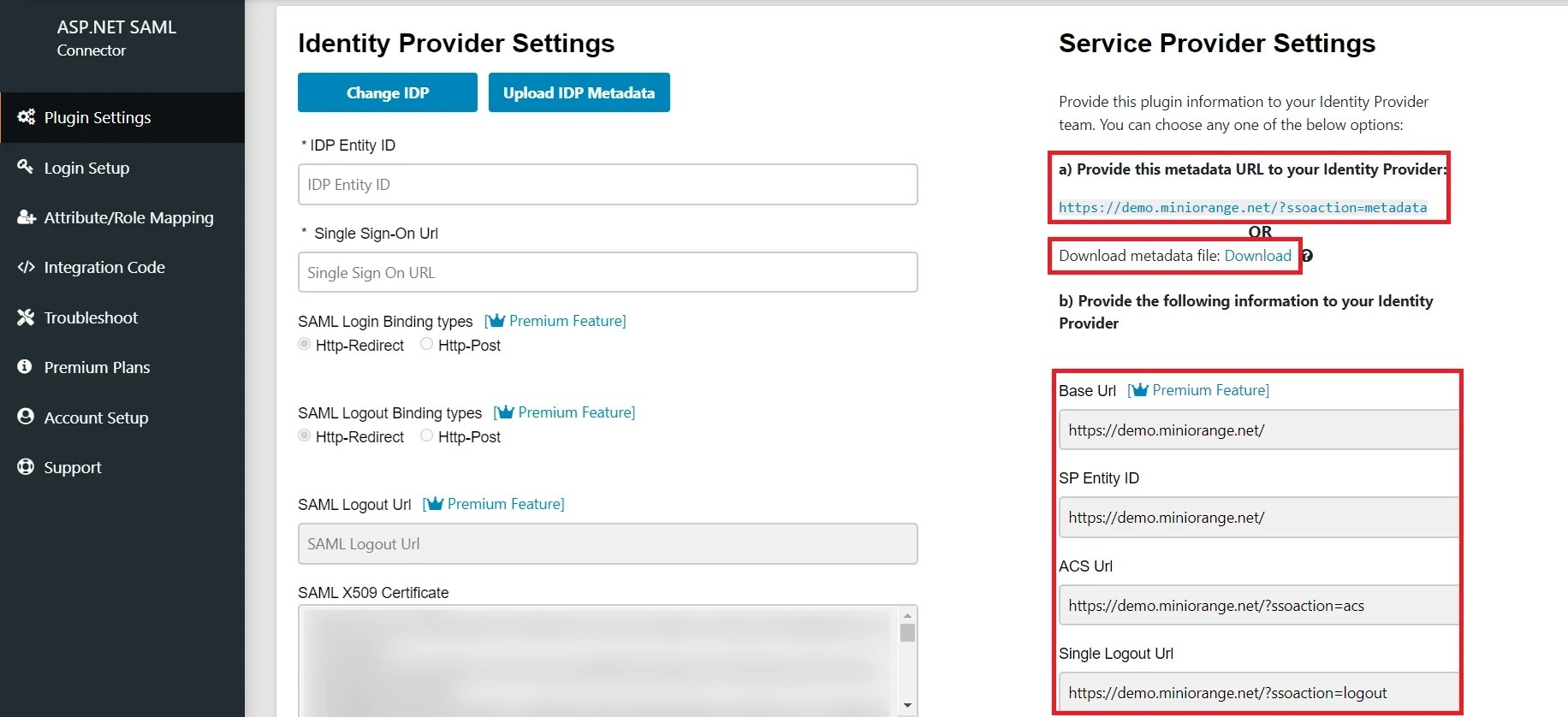Viewport: 1568px width, 717px height.
Task: Click the Base Url field
Action: pos(1259,430)
